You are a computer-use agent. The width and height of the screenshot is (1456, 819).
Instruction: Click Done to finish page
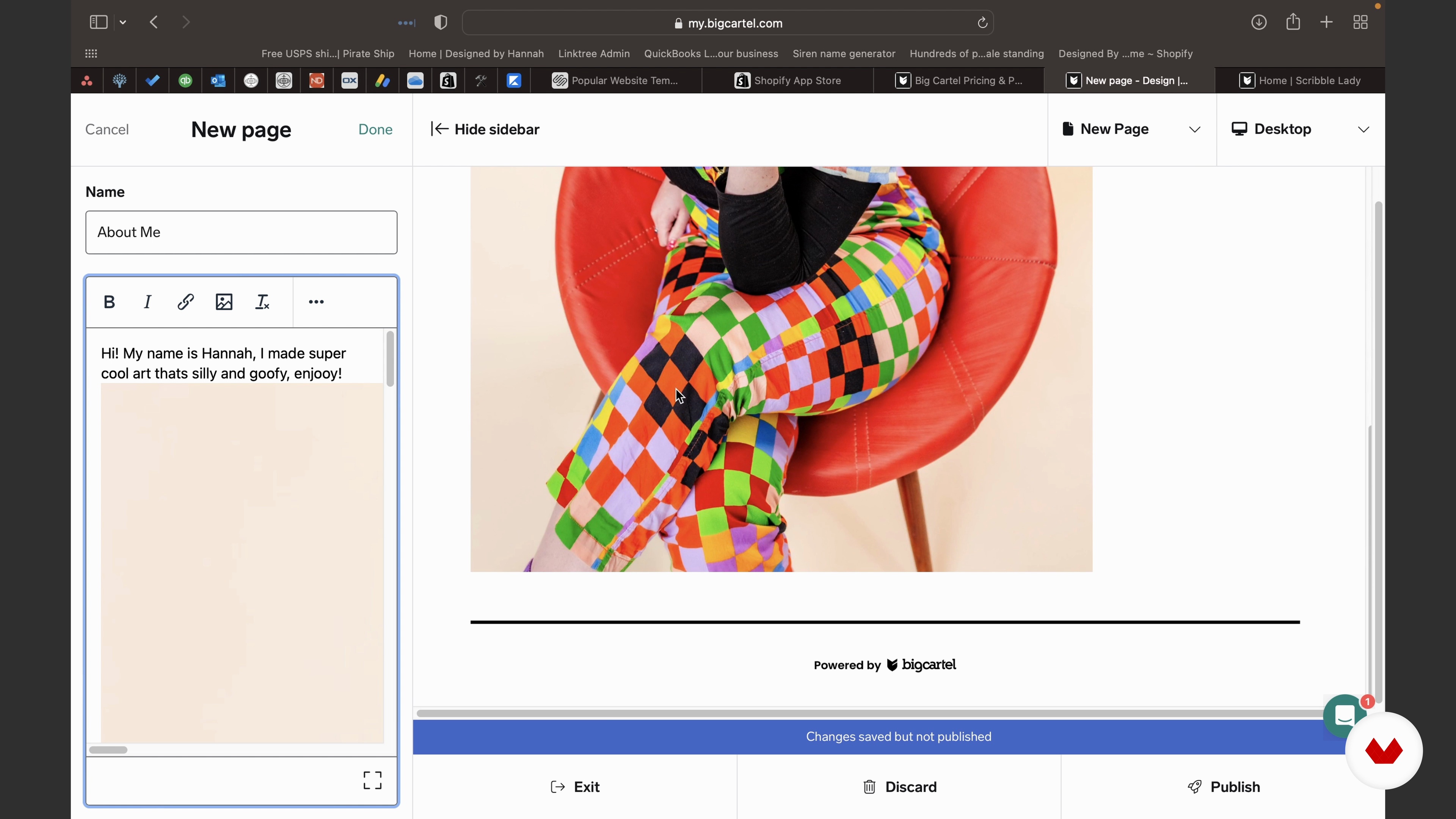click(x=375, y=129)
